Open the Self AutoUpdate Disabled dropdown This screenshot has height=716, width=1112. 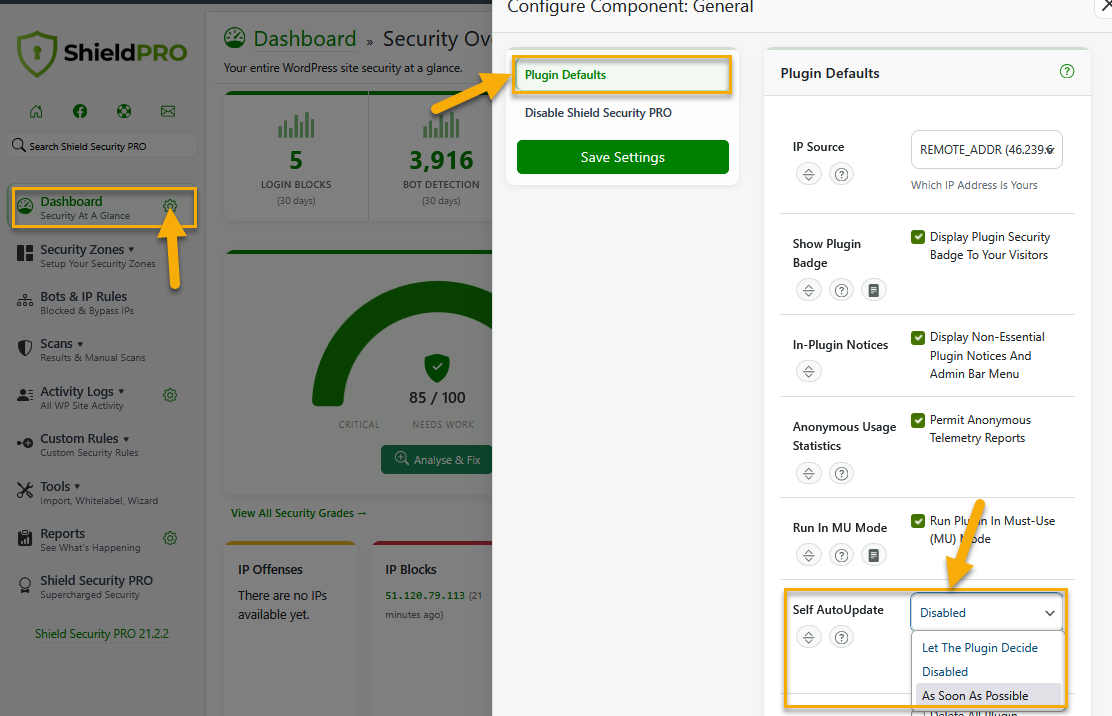click(986, 612)
